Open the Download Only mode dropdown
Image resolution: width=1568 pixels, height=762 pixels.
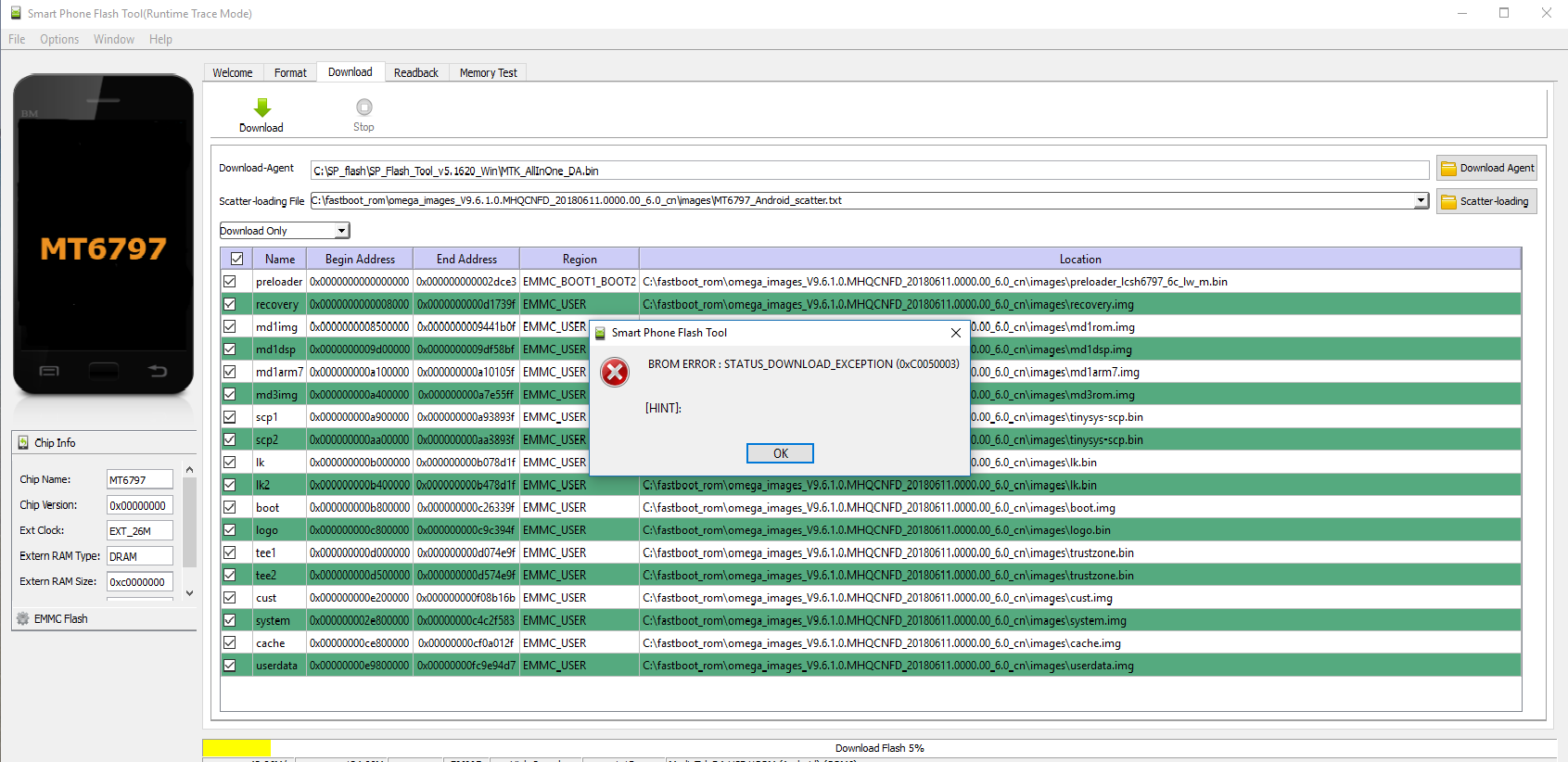341,231
